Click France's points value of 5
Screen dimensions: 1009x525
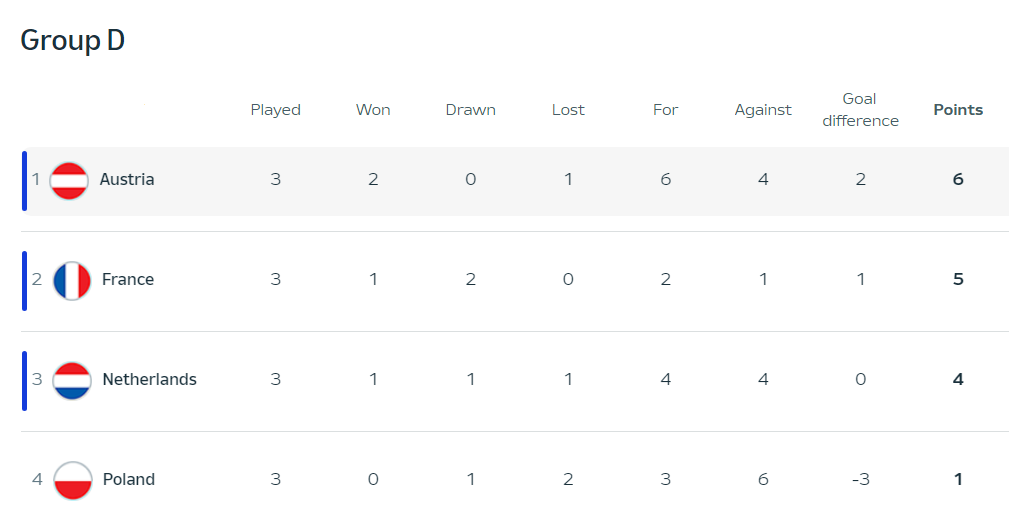958,279
